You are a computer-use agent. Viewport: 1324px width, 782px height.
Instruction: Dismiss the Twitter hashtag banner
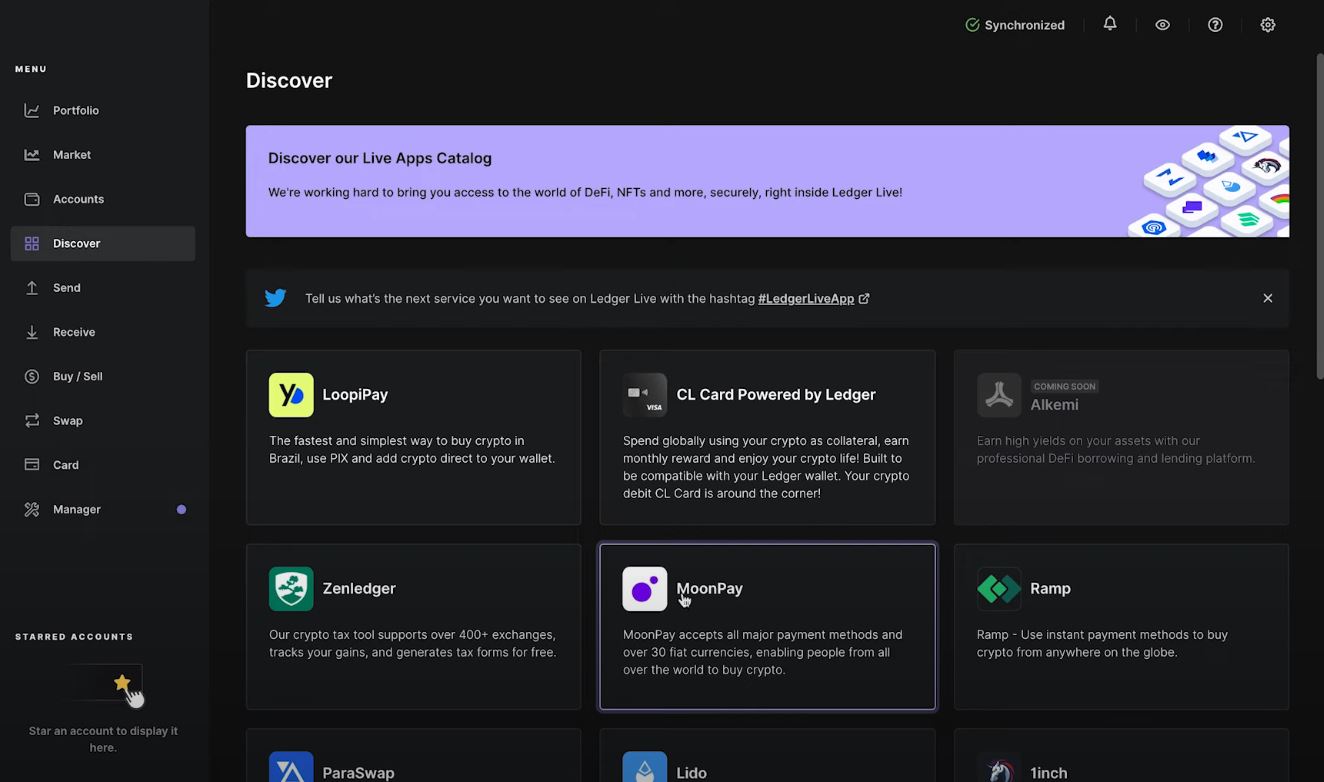tap(1267, 298)
